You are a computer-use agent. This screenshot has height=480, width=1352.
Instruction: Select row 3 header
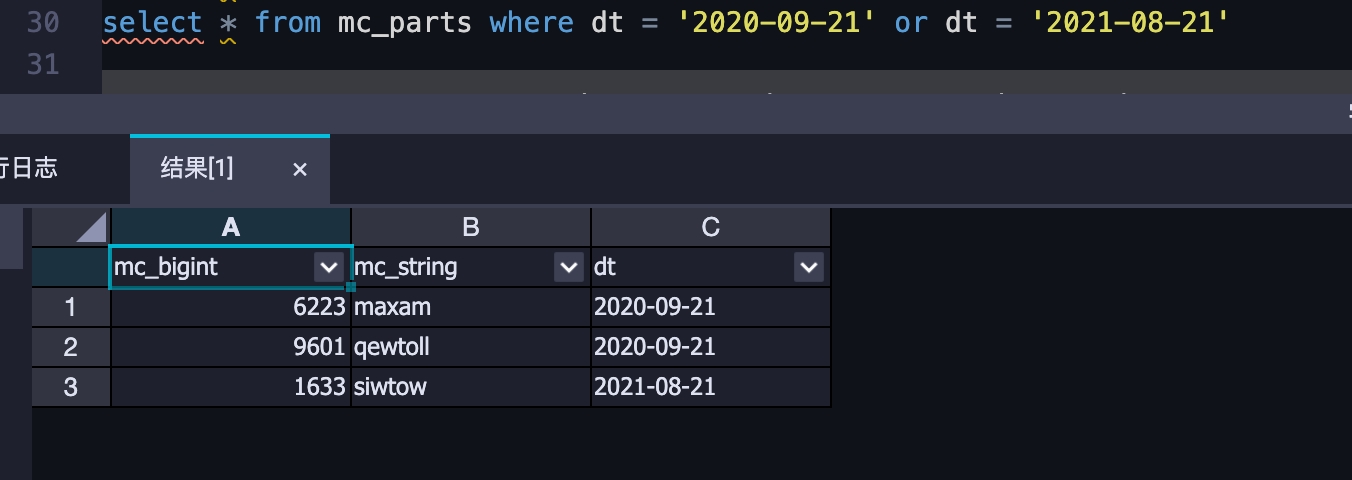tap(71, 387)
